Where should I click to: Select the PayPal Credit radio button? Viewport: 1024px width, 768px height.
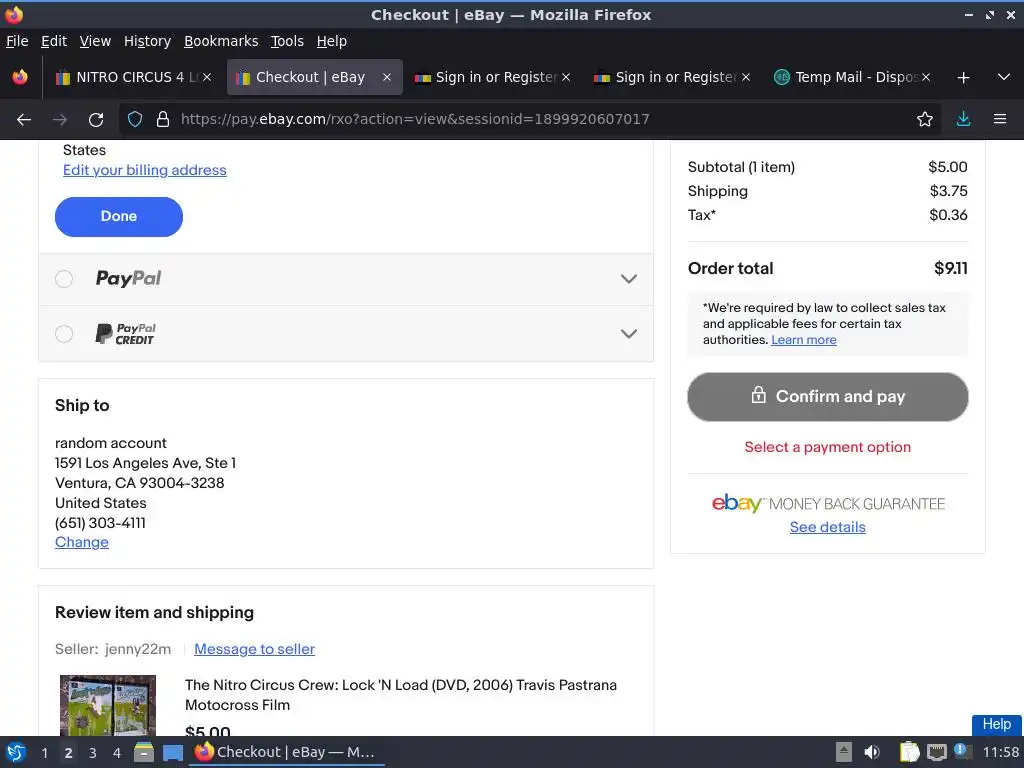[x=64, y=334]
